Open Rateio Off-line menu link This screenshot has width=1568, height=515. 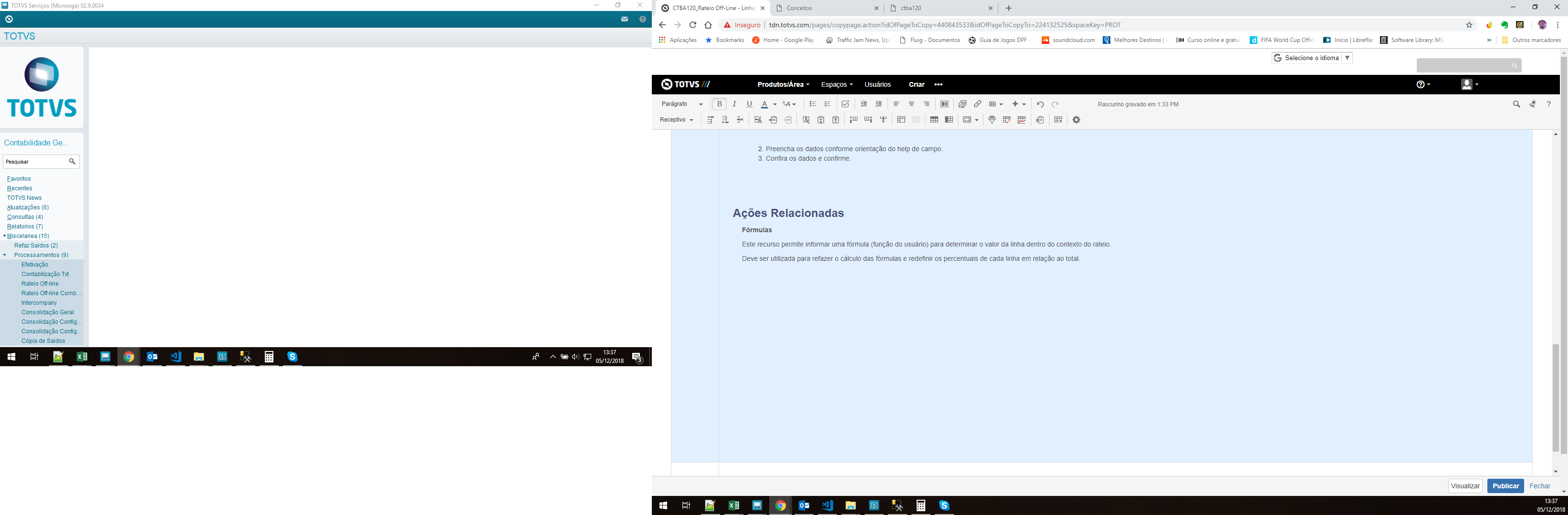pos(40,283)
